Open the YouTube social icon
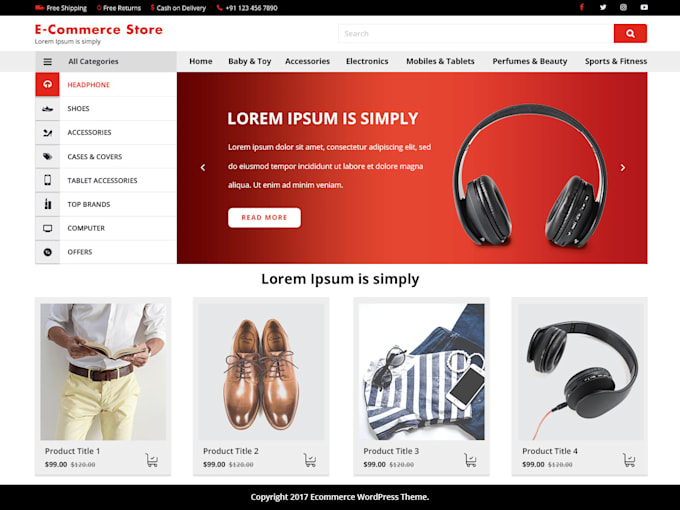This screenshot has width=680, height=510. tap(644, 7)
